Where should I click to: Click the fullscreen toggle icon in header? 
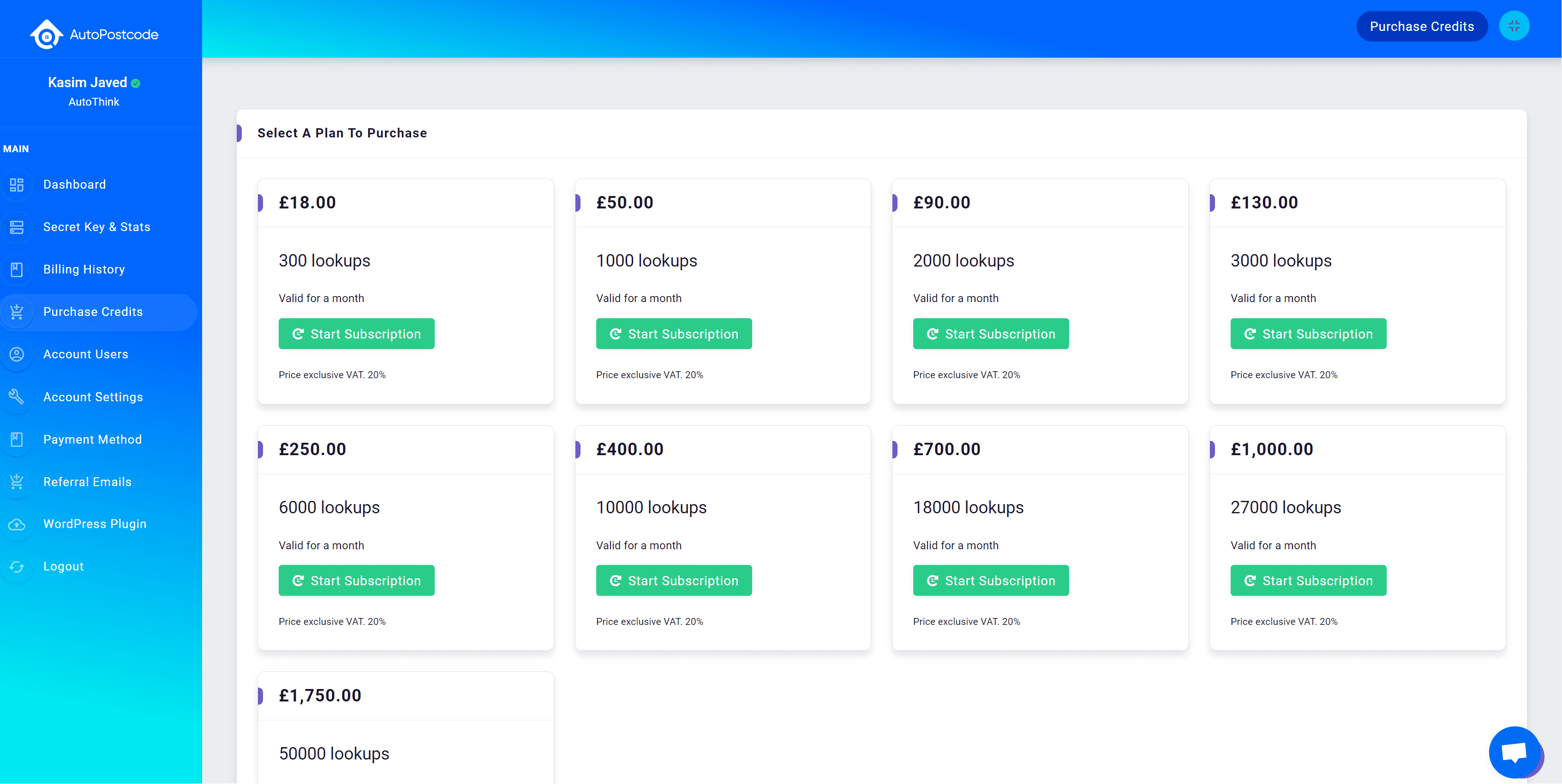click(x=1514, y=26)
